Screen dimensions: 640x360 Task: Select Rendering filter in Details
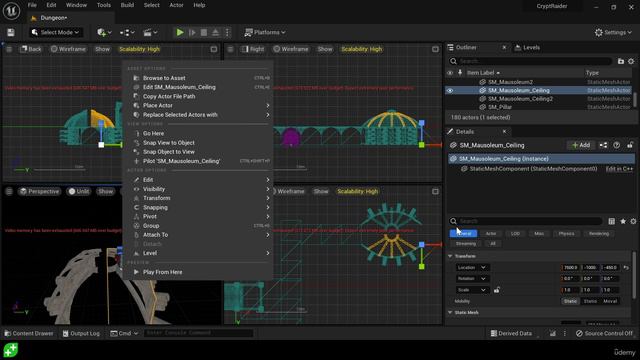[x=599, y=233]
